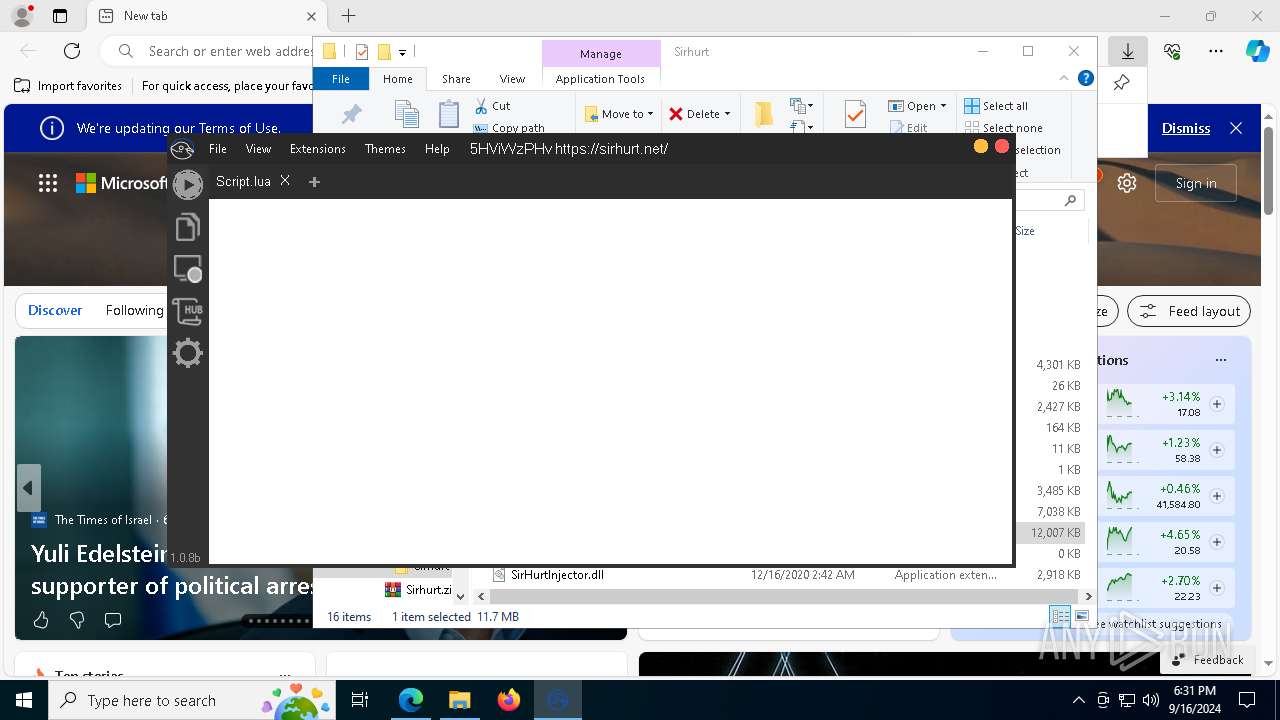
Task: Click the Explorer search magnifier icon
Action: (1070, 201)
